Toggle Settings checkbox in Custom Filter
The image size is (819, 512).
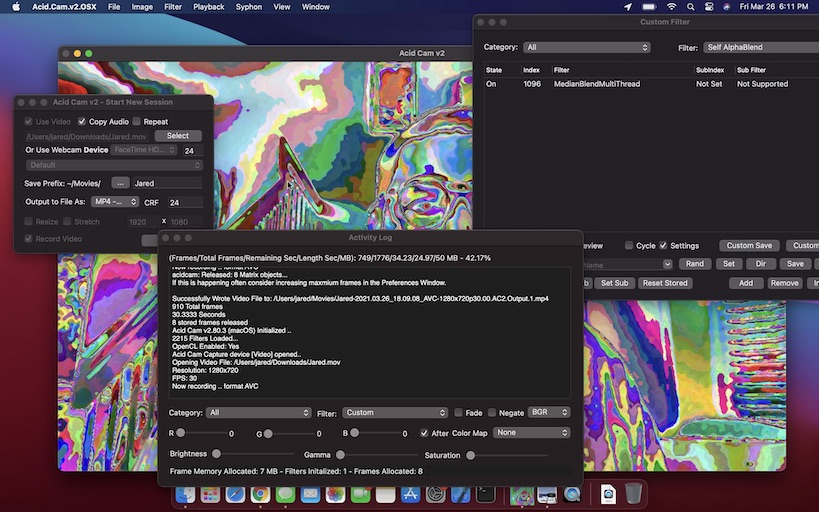tap(663, 245)
